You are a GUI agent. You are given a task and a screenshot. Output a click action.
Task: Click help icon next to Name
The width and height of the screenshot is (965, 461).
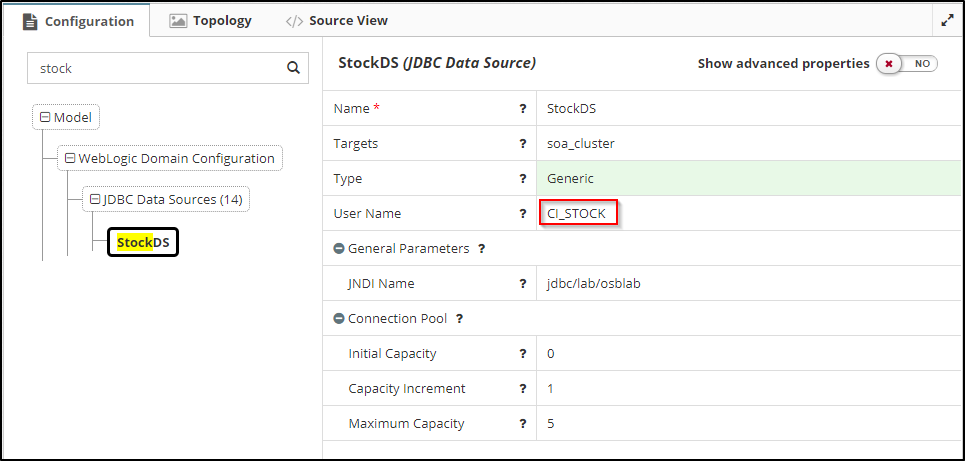pyautogui.click(x=522, y=108)
